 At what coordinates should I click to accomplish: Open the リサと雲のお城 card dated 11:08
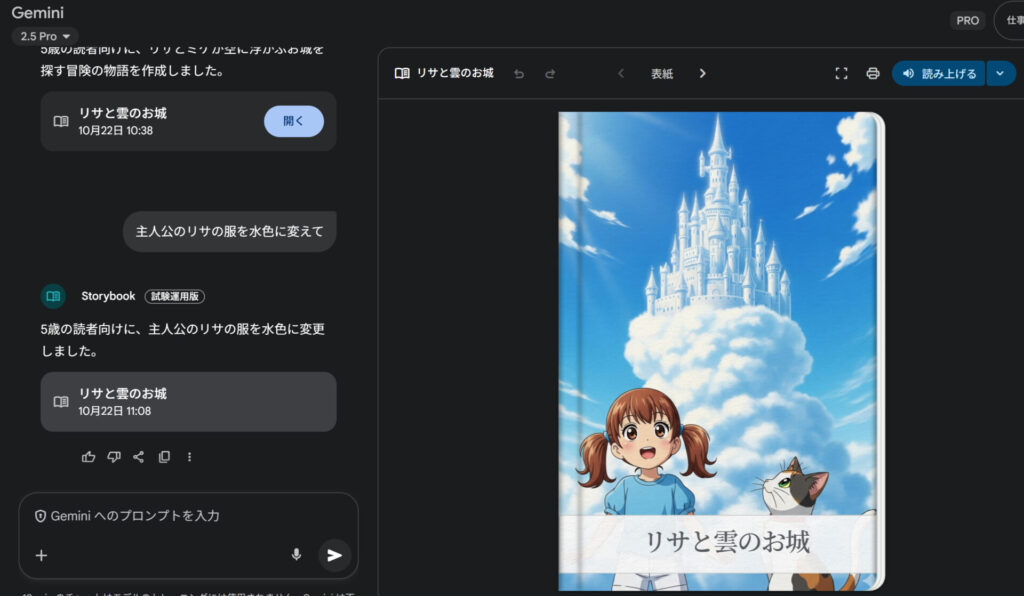coord(188,402)
